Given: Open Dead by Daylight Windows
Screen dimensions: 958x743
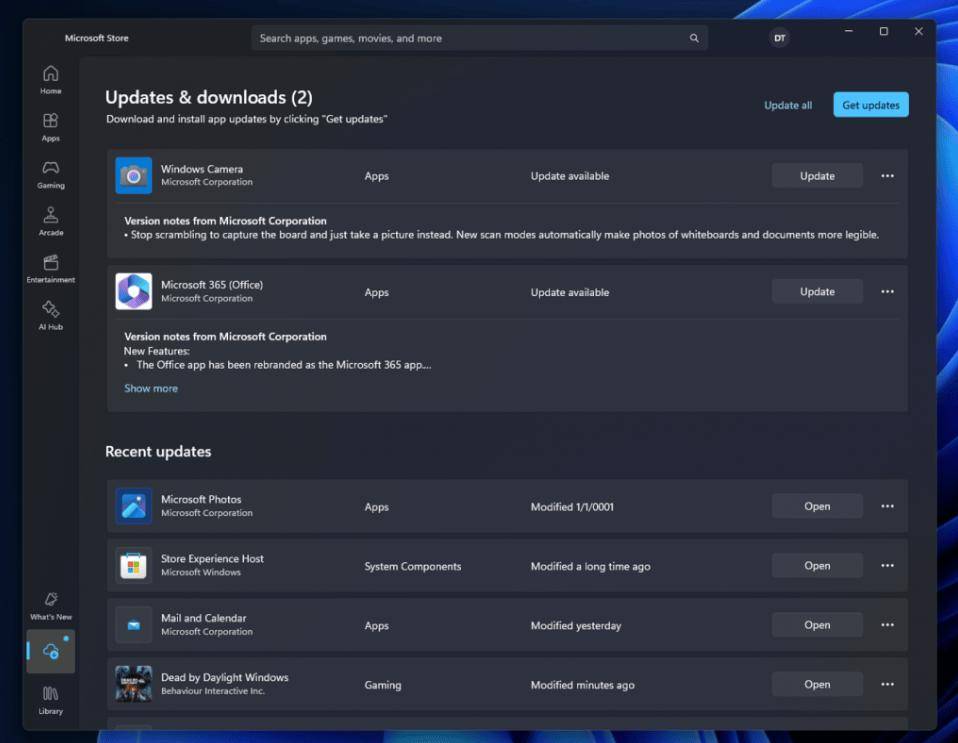Looking at the screenshot, I should [817, 684].
